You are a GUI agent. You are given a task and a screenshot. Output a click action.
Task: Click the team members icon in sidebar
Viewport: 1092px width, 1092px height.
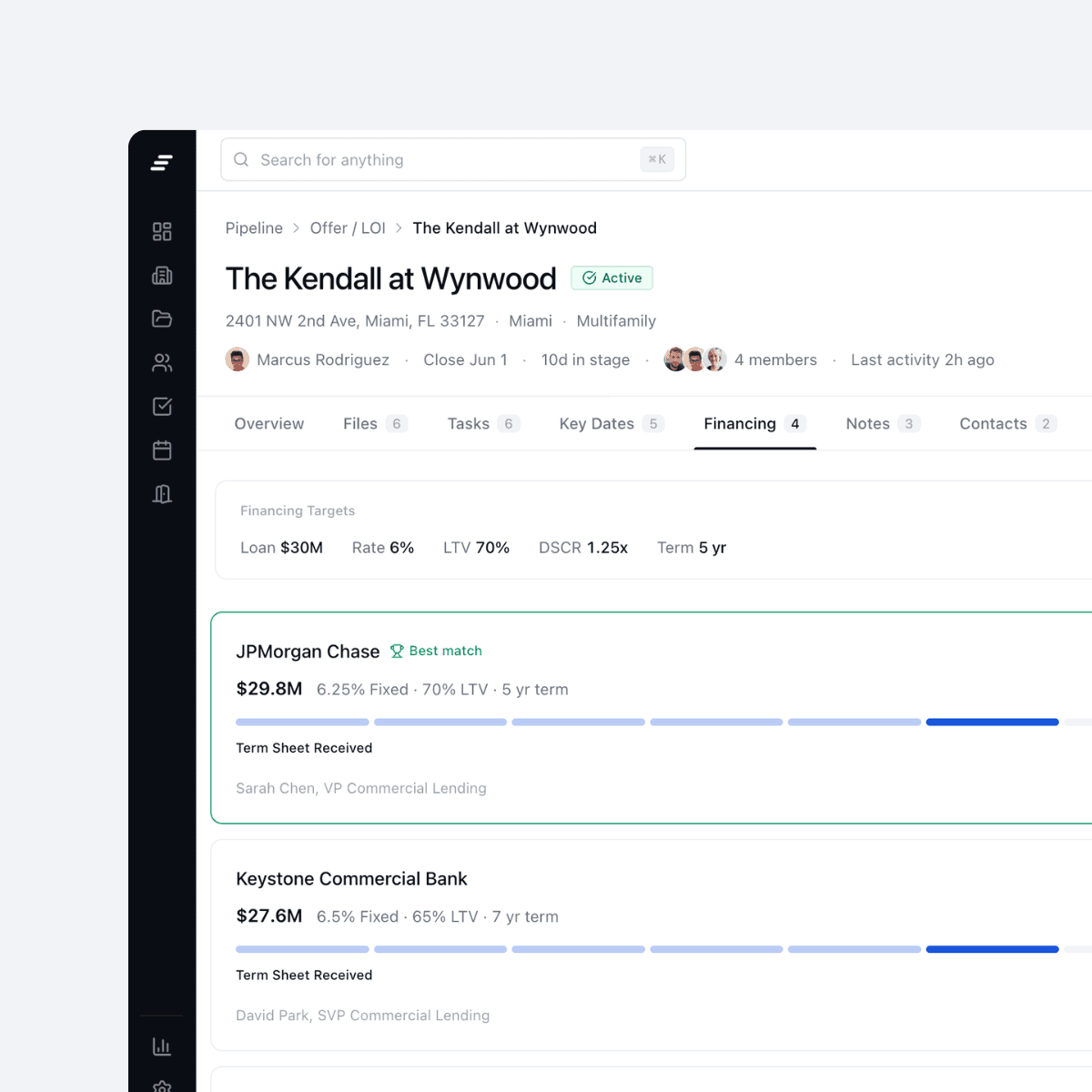pyautogui.click(x=162, y=362)
